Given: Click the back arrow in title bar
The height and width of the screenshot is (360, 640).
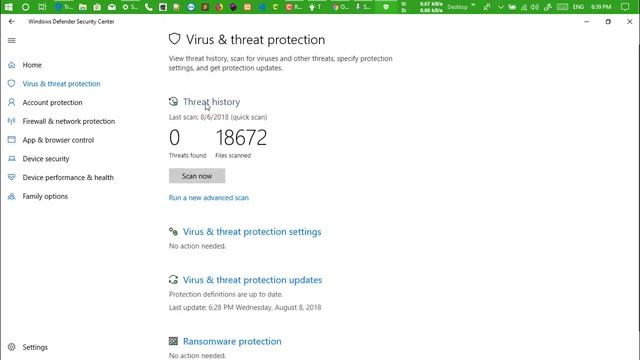Looking at the screenshot, I should [x=11, y=21].
